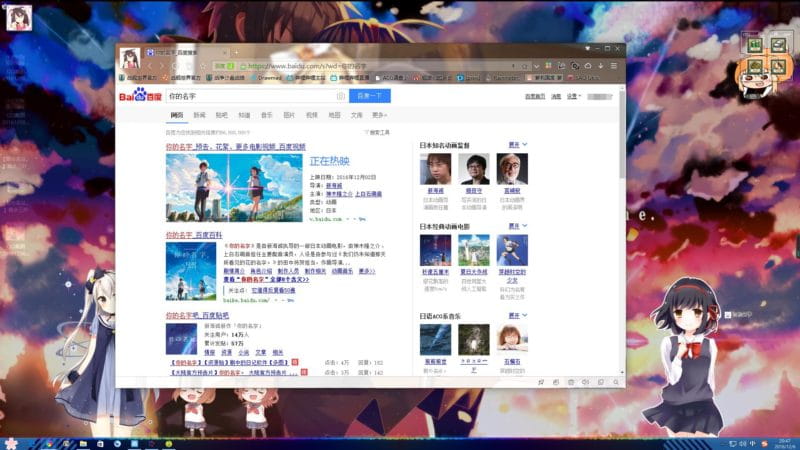
Task: Switch to the 文库 search tab
Action: (356, 115)
